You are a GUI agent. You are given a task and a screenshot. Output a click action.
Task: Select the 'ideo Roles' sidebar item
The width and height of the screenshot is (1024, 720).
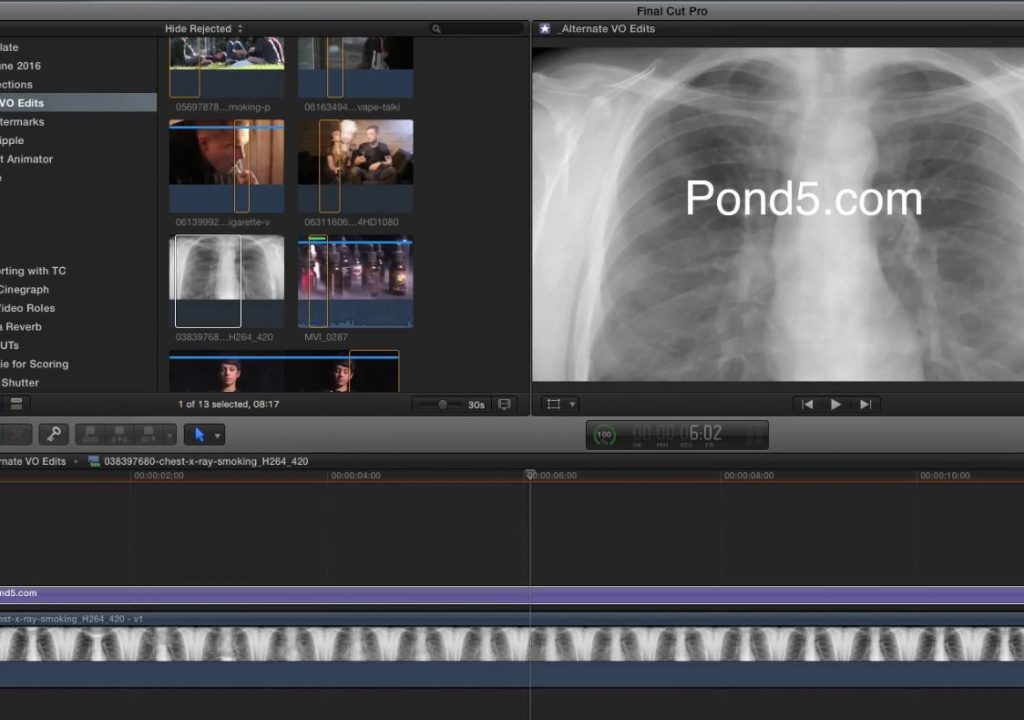pyautogui.click(x=27, y=308)
